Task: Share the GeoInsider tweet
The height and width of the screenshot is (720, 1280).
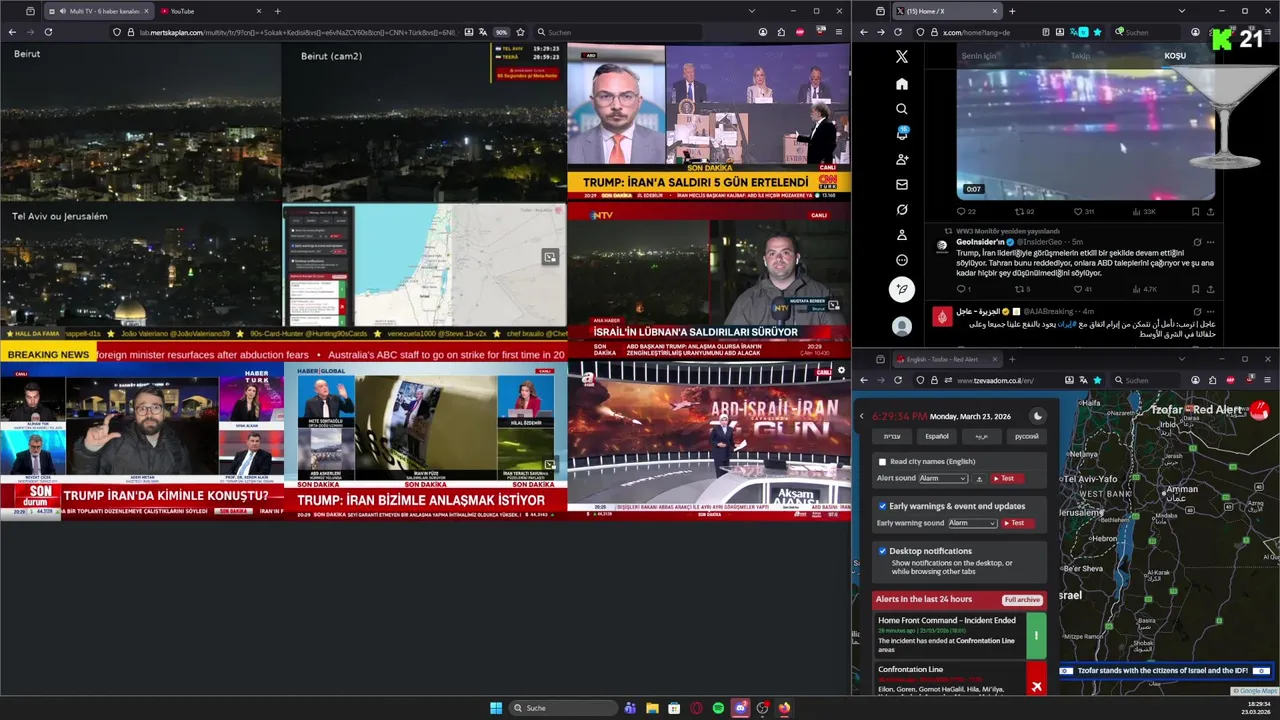Action: 1211,290
